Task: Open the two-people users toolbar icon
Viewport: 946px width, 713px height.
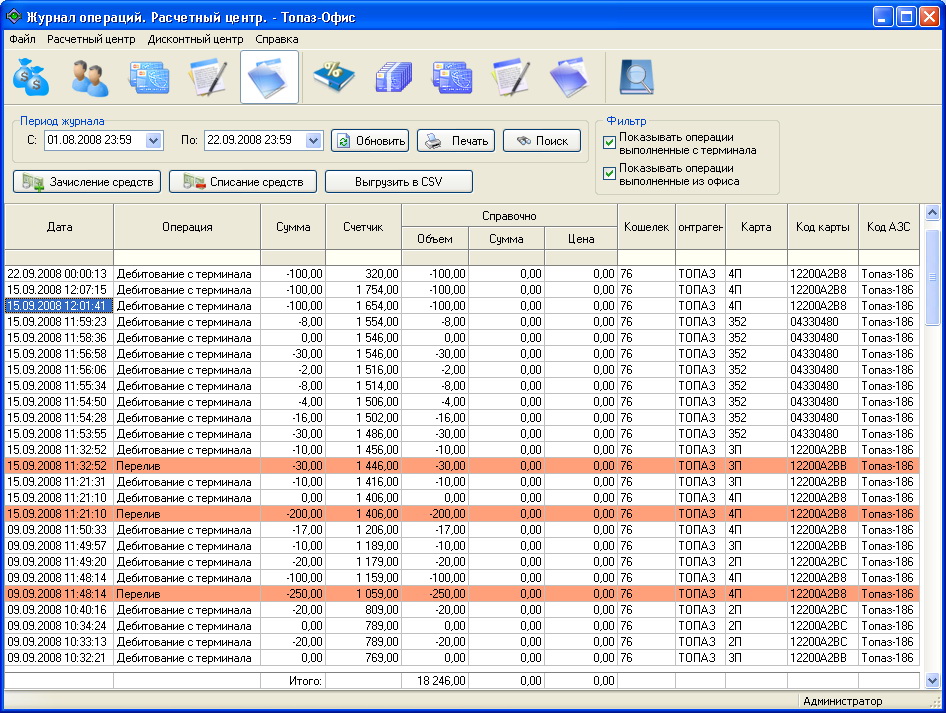Action: point(89,78)
